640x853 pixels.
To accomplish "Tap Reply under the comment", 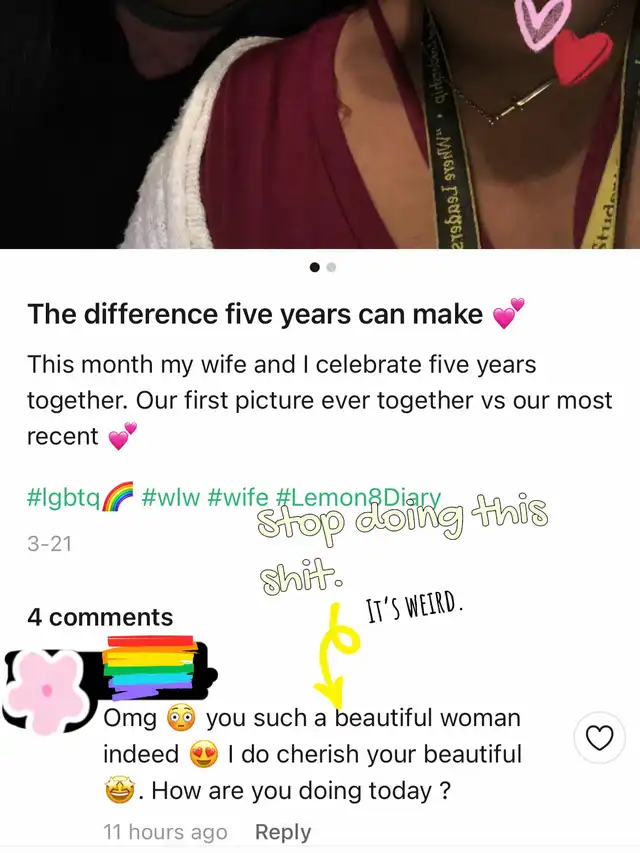I will click(x=282, y=832).
